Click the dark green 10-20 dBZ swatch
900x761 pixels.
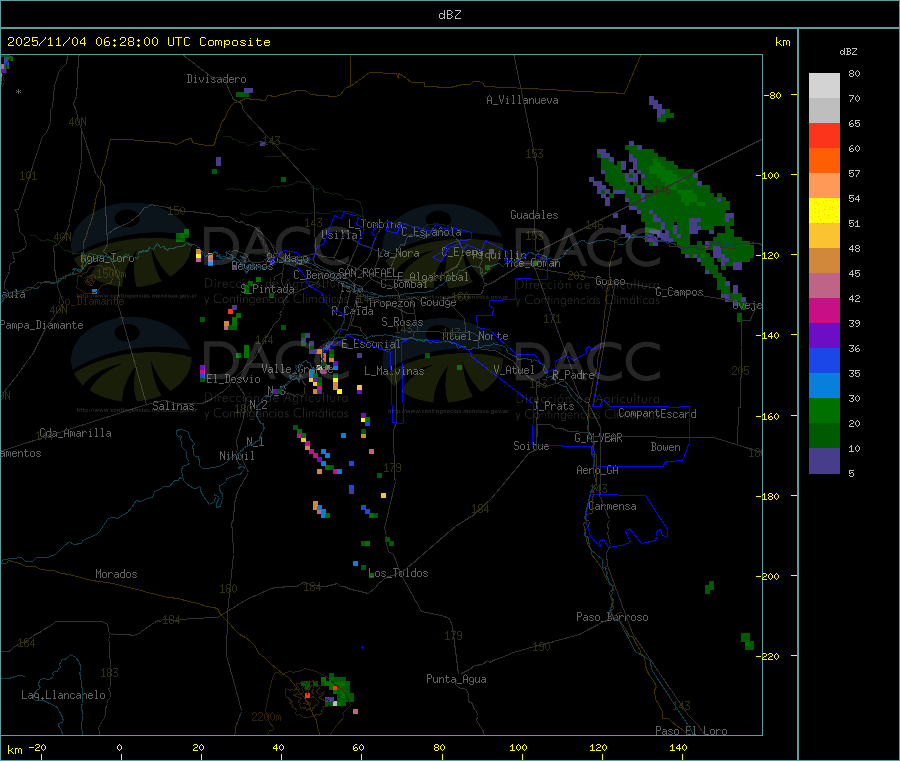coord(824,436)
